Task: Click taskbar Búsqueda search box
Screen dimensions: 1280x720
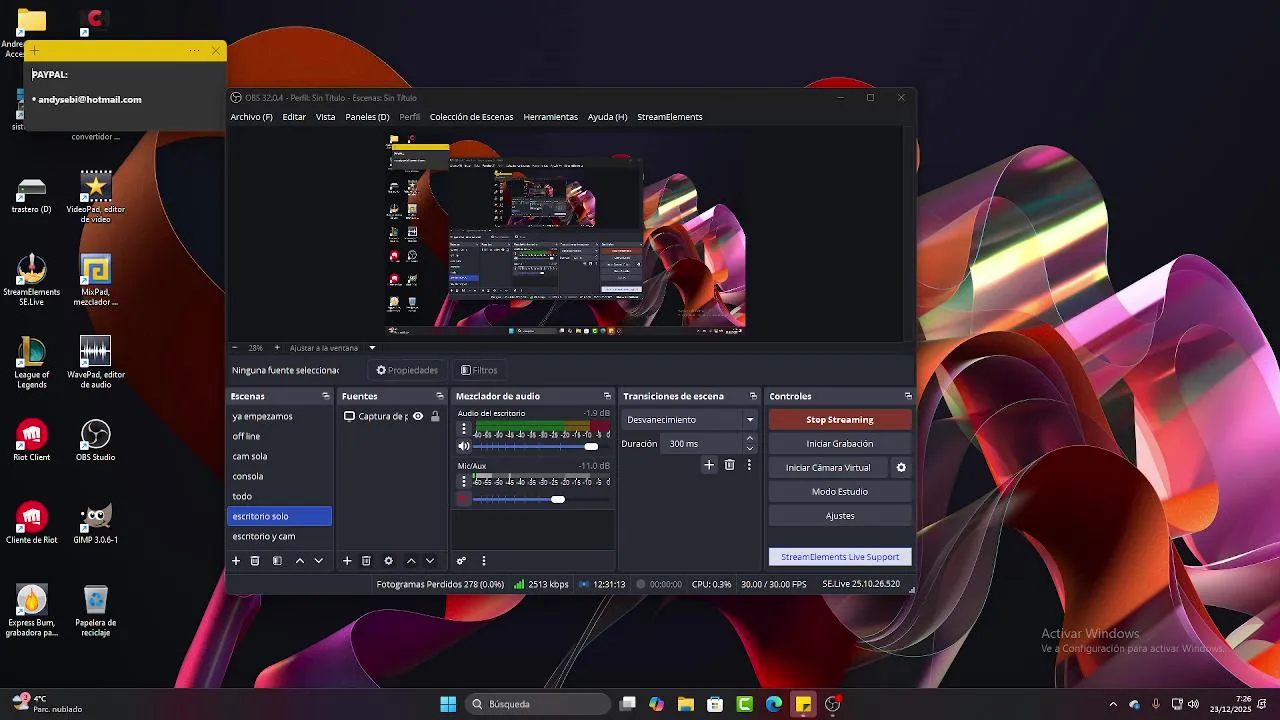Action: coord(538,704)
